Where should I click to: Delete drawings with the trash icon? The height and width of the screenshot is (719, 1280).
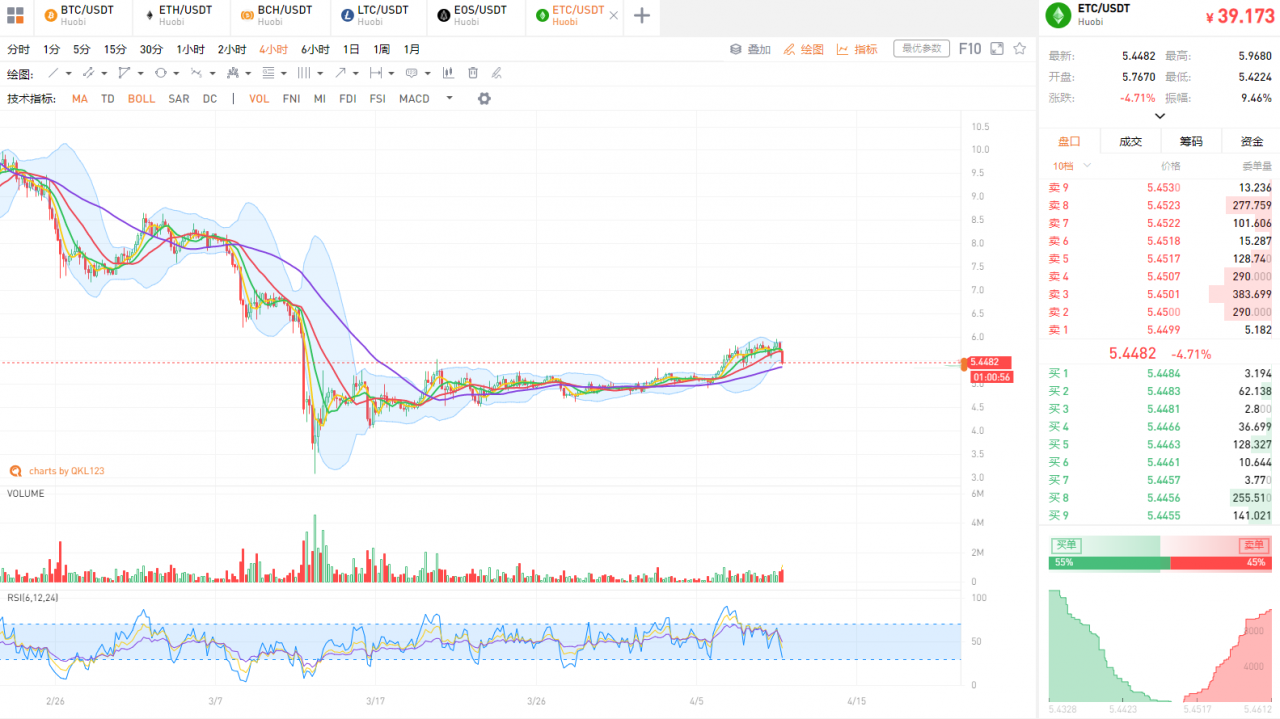click(x=473, y=73)
